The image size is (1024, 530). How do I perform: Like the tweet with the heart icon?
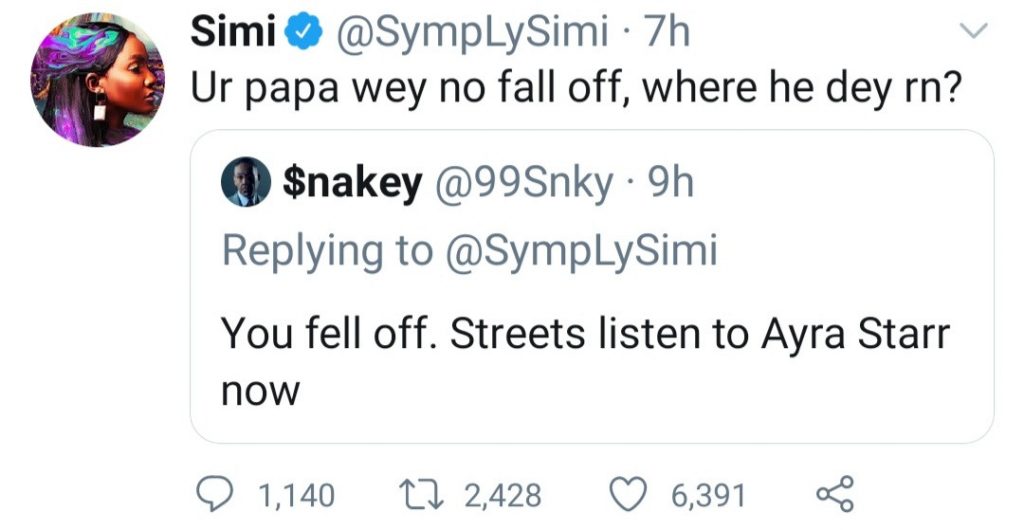[x=628, y=494]
